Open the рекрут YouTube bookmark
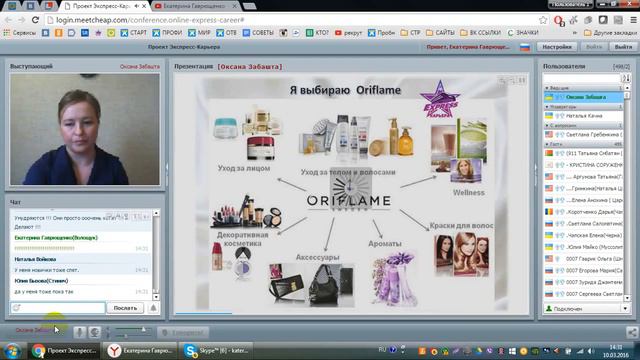Screen dimensions: 640x360 pyautogui.click(x=348, y=33)
